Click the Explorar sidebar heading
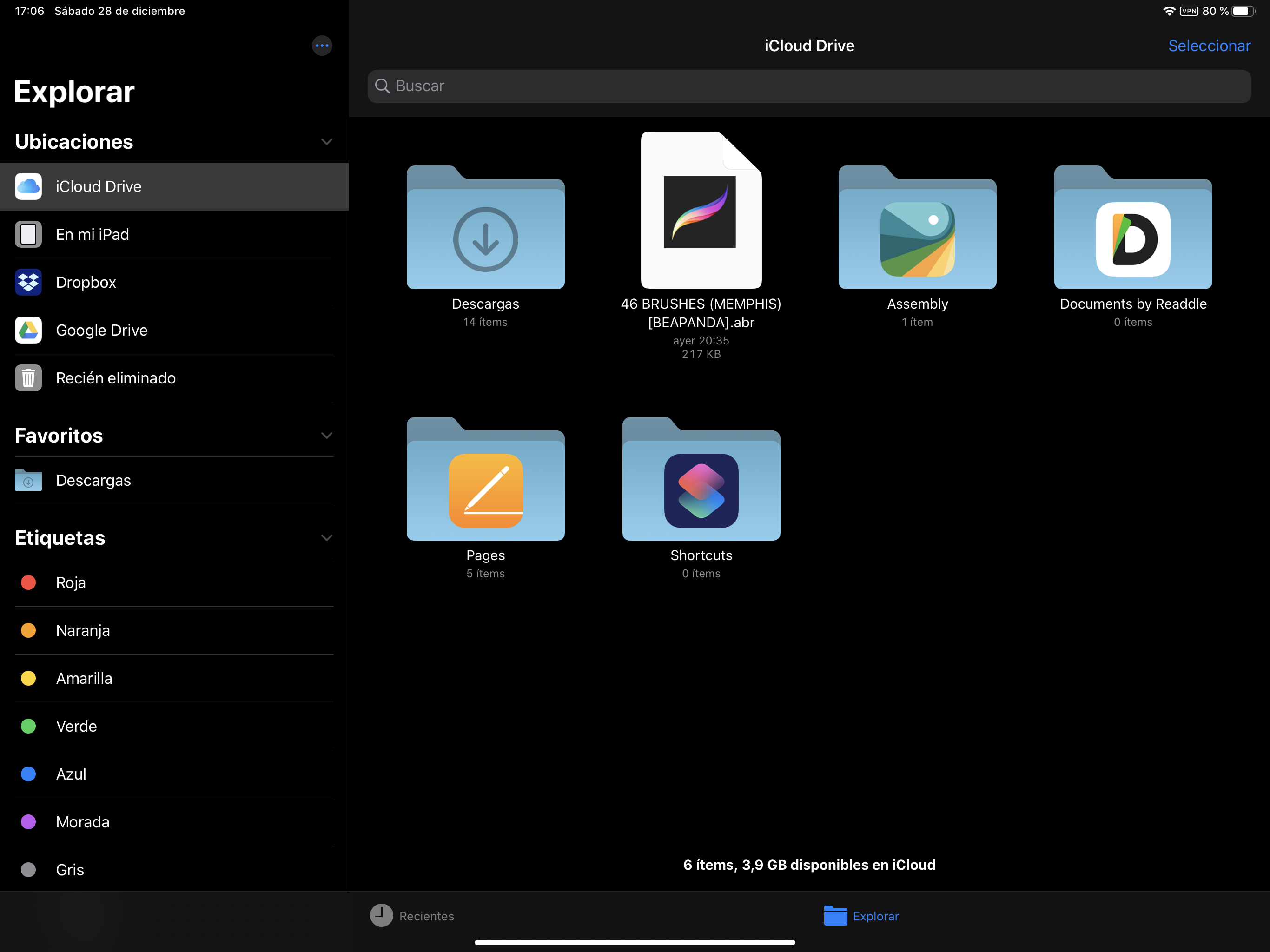The image size is (1270, 952). [74, 92]
